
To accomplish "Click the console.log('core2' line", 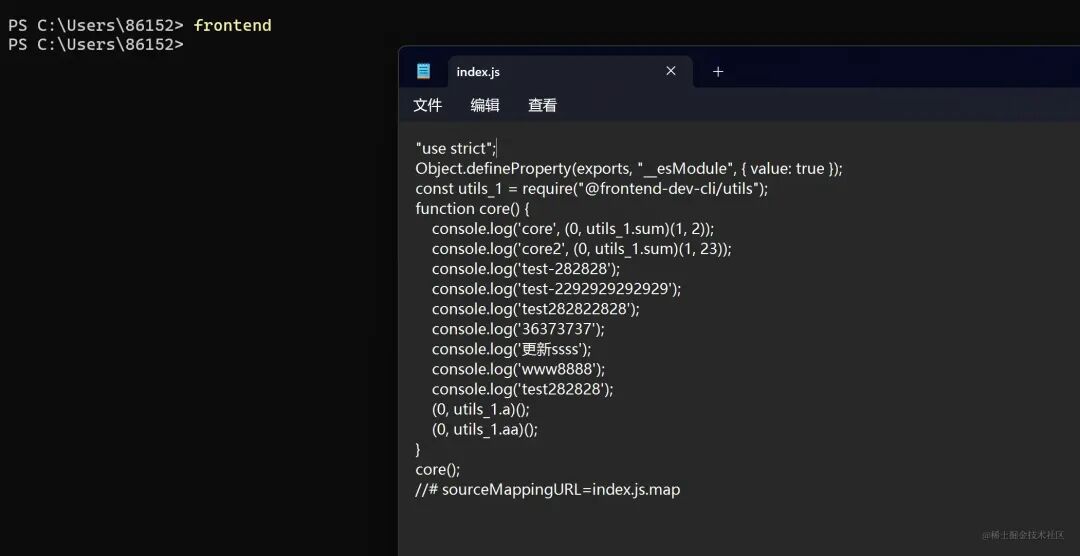I will (581, 249).
